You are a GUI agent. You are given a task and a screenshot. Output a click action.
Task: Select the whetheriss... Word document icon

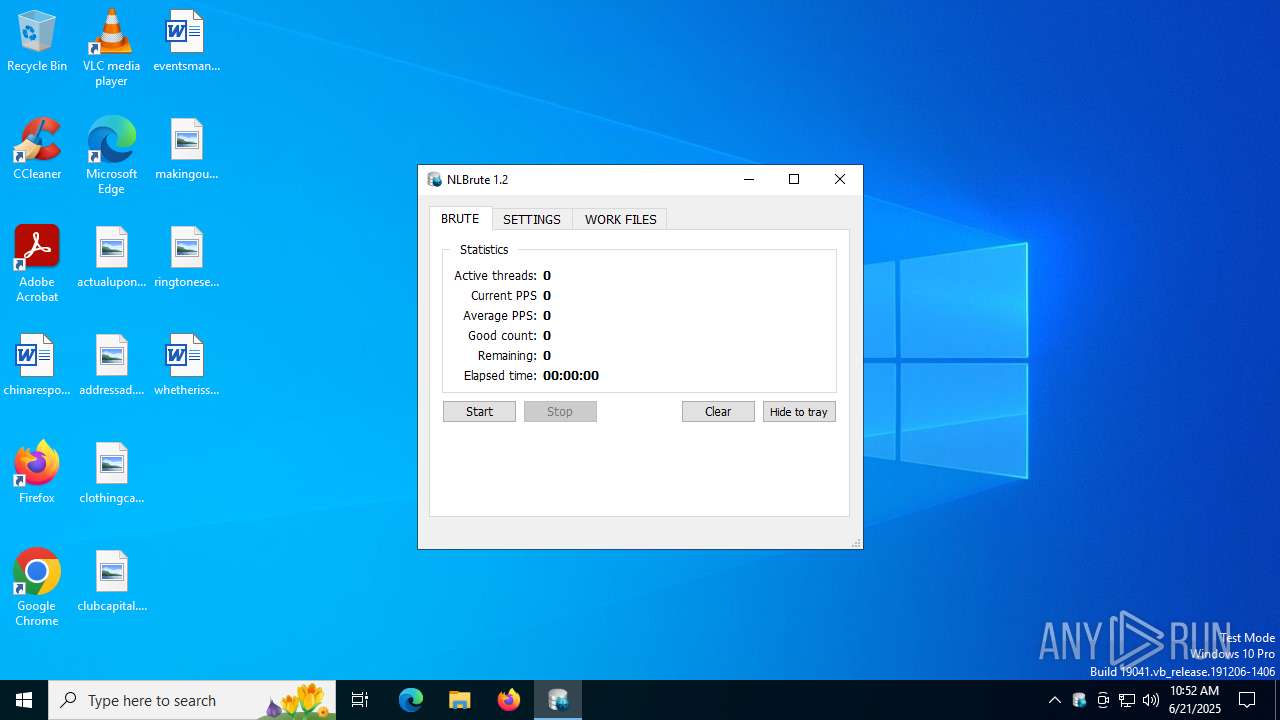[186, 365]
